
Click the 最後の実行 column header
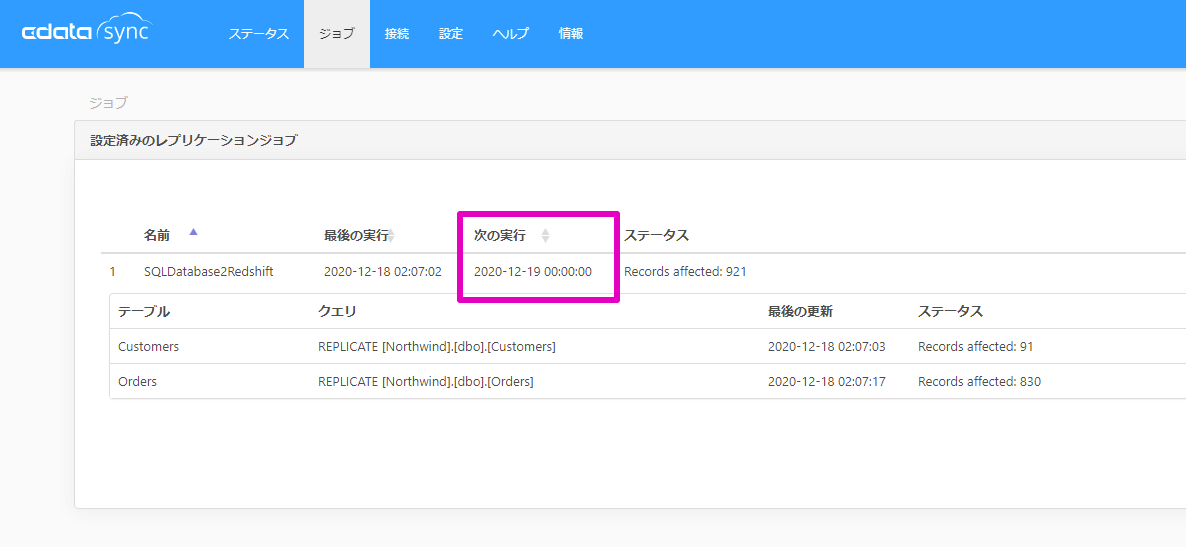(x=355, y=235)
